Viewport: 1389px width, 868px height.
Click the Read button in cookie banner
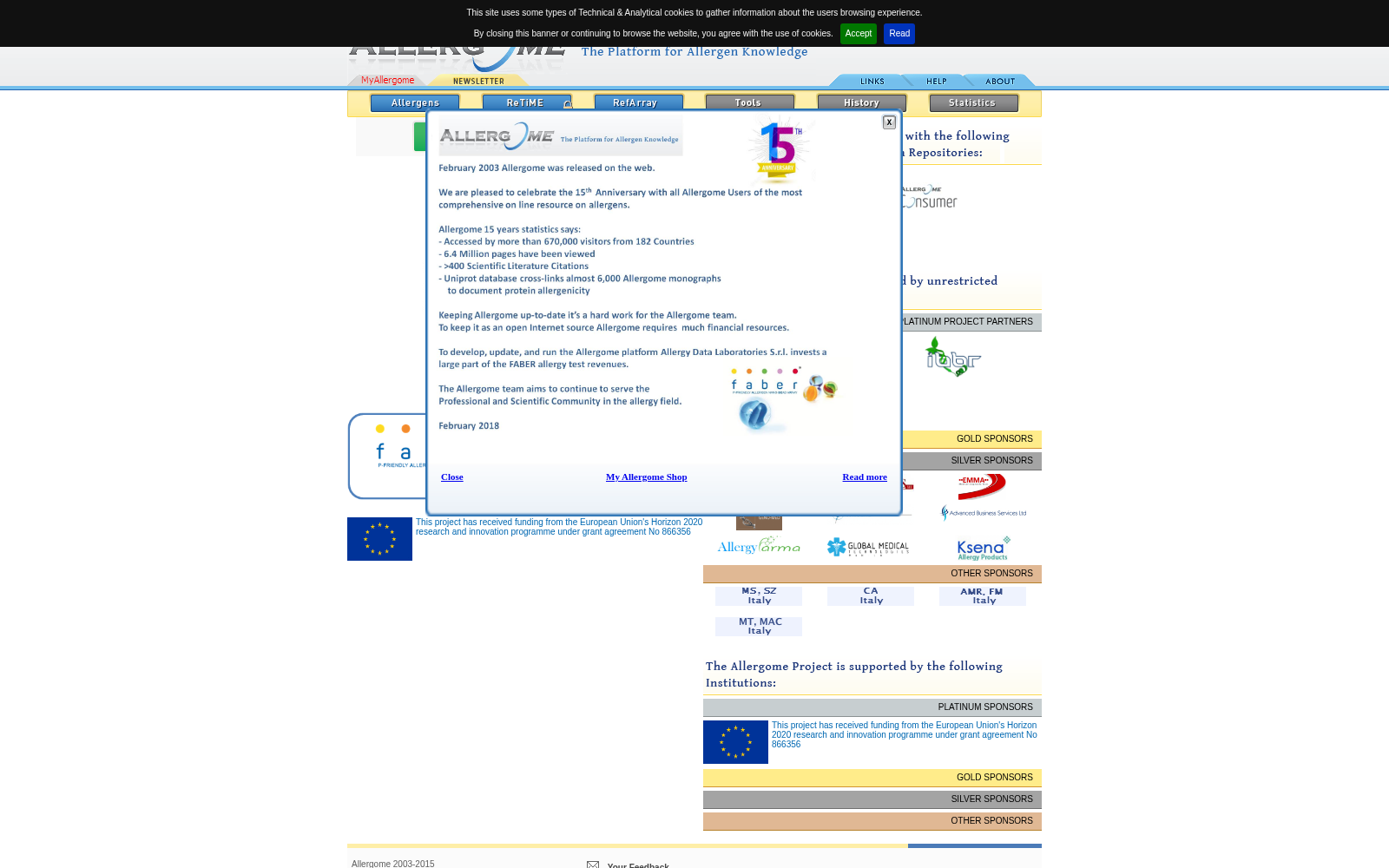(x=899, y=34)
